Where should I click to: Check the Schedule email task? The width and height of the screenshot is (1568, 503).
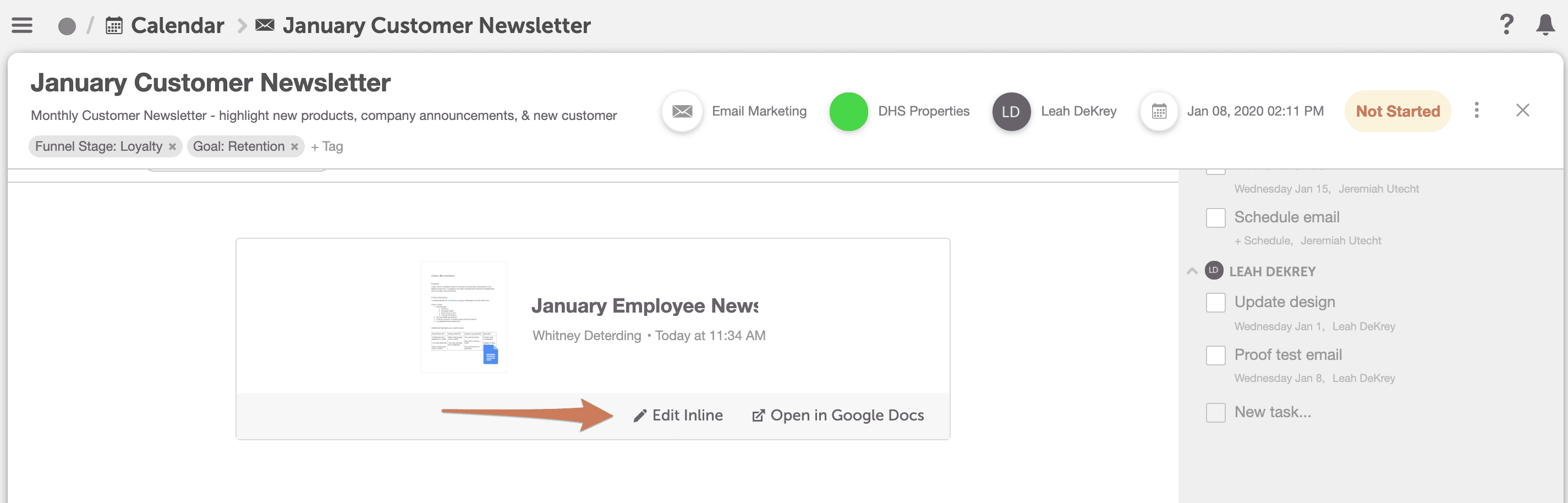(x=1215, y=218)
